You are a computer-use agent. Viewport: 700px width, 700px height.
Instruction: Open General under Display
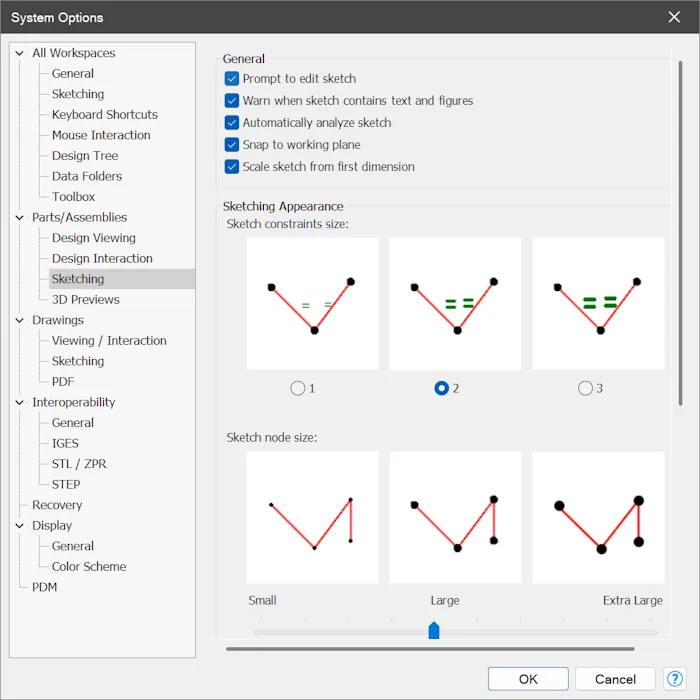pyautogui.click(x=73, y=546)
